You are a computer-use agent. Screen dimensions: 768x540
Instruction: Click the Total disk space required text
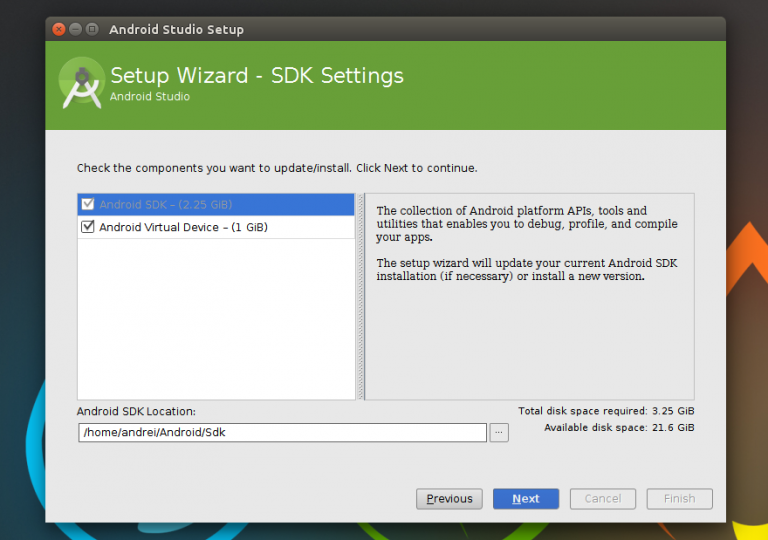[606, 411]
